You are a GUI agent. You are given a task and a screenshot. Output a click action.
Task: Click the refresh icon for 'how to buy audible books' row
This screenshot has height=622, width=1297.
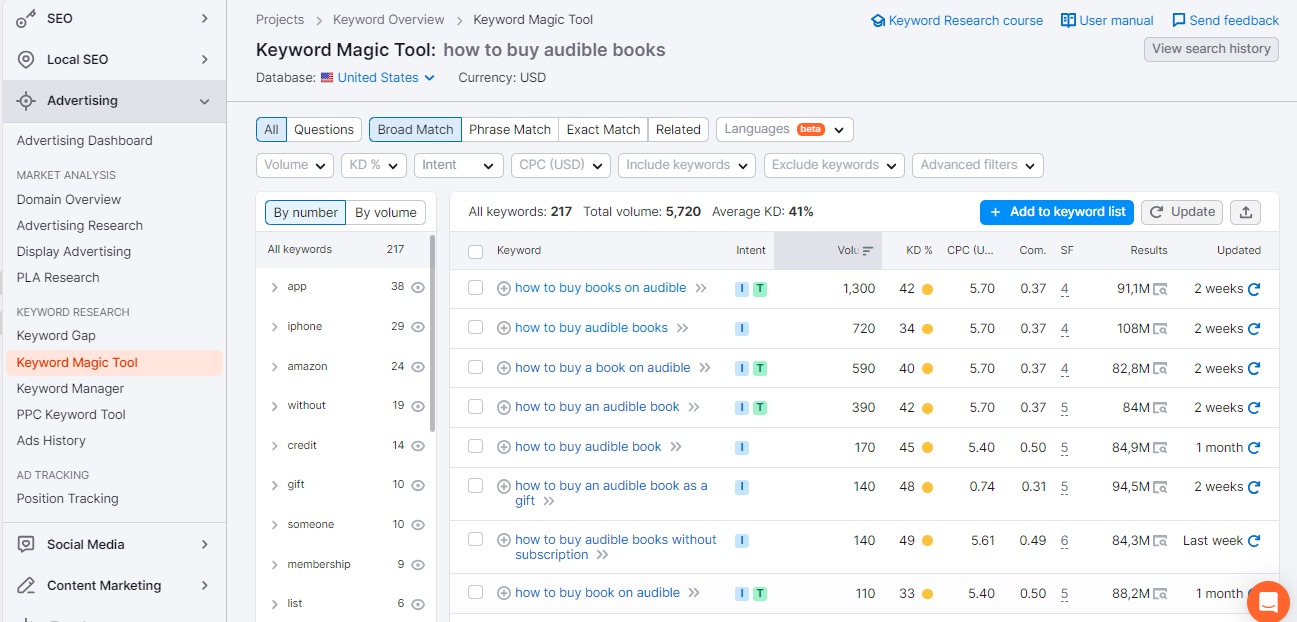tap(1253, 329)
